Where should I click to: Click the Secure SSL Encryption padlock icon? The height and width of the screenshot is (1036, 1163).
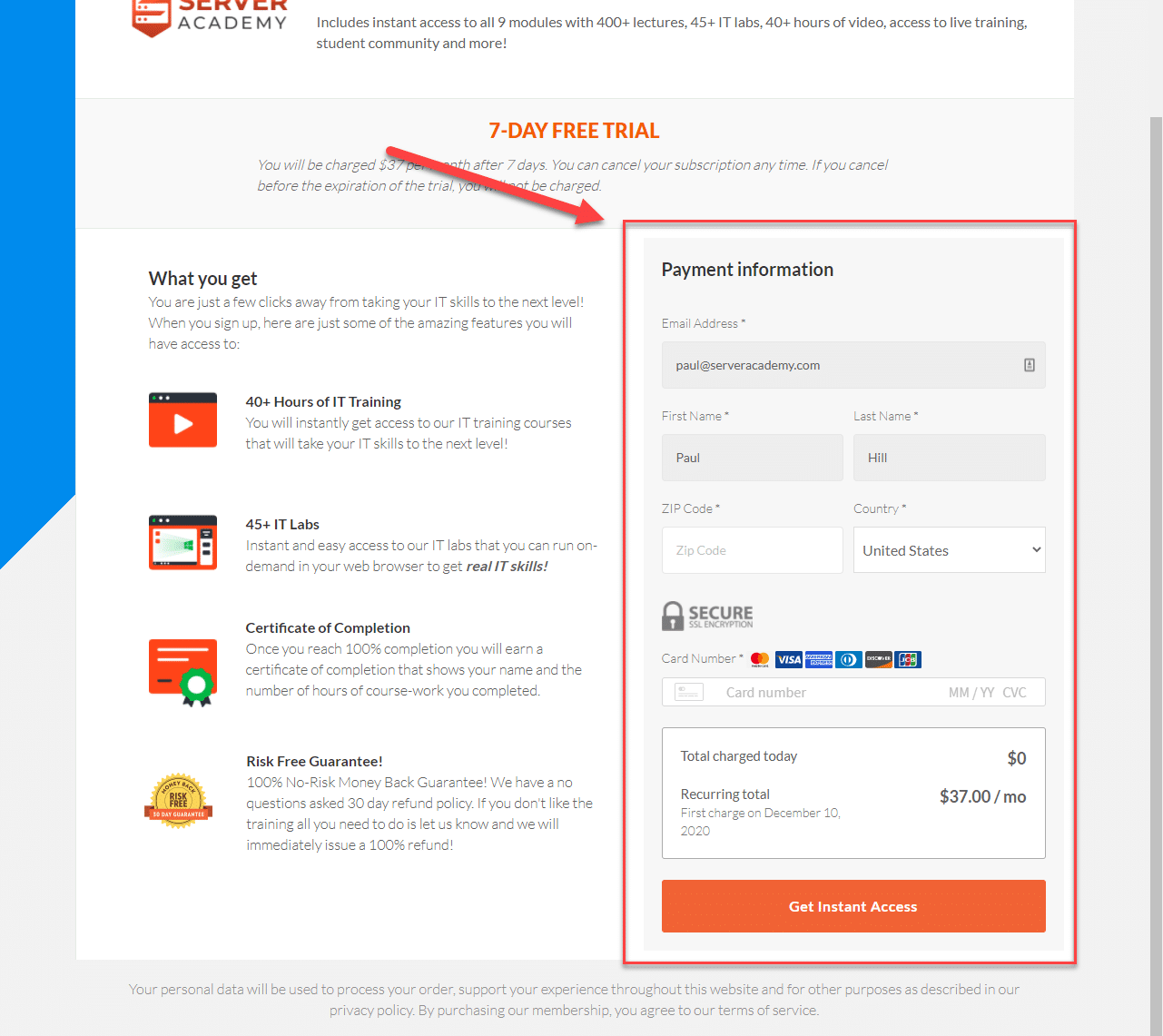point(672,616)
